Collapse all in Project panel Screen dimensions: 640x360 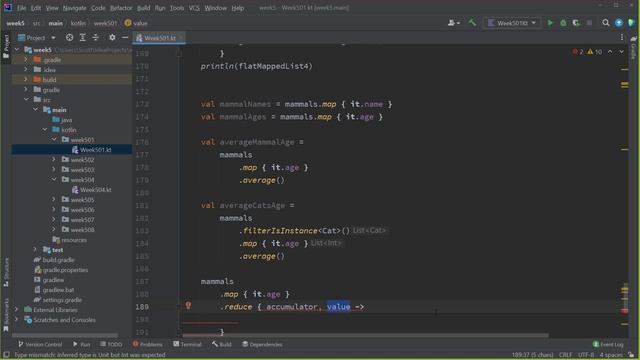(96, 38)
